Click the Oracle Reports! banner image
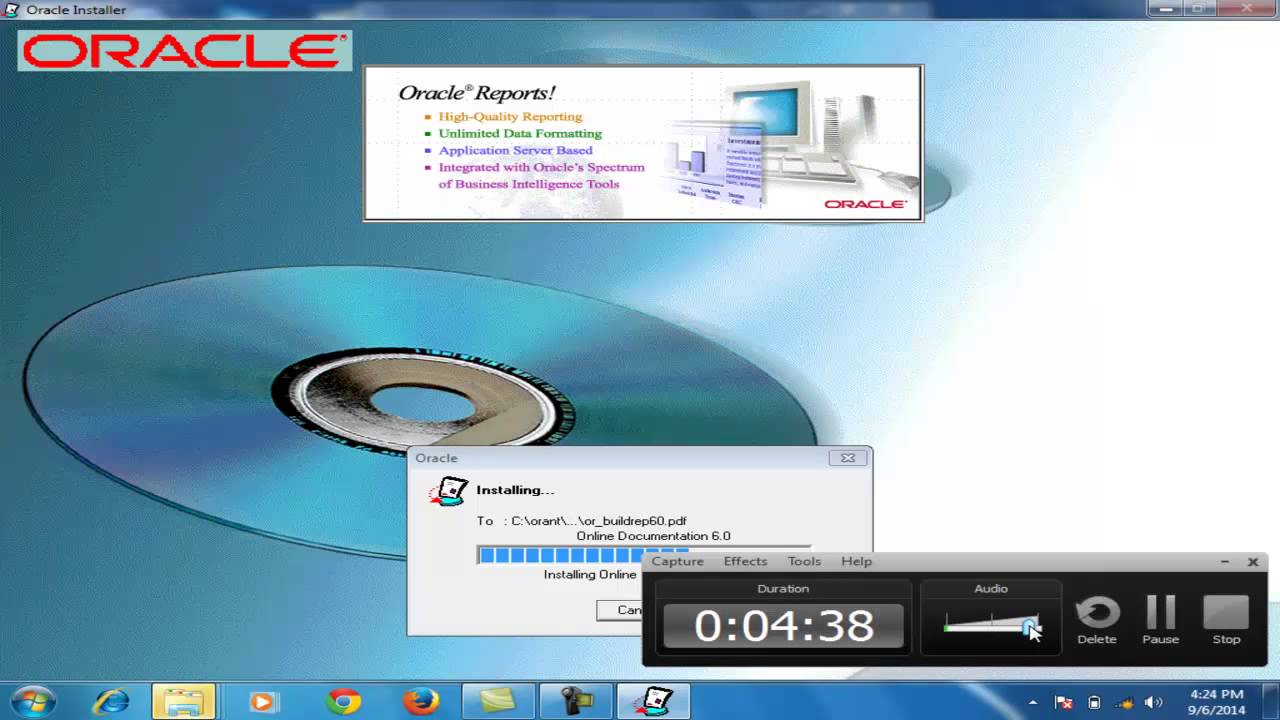The height and width of the screenshot is (720, 1280). [643, 143]
